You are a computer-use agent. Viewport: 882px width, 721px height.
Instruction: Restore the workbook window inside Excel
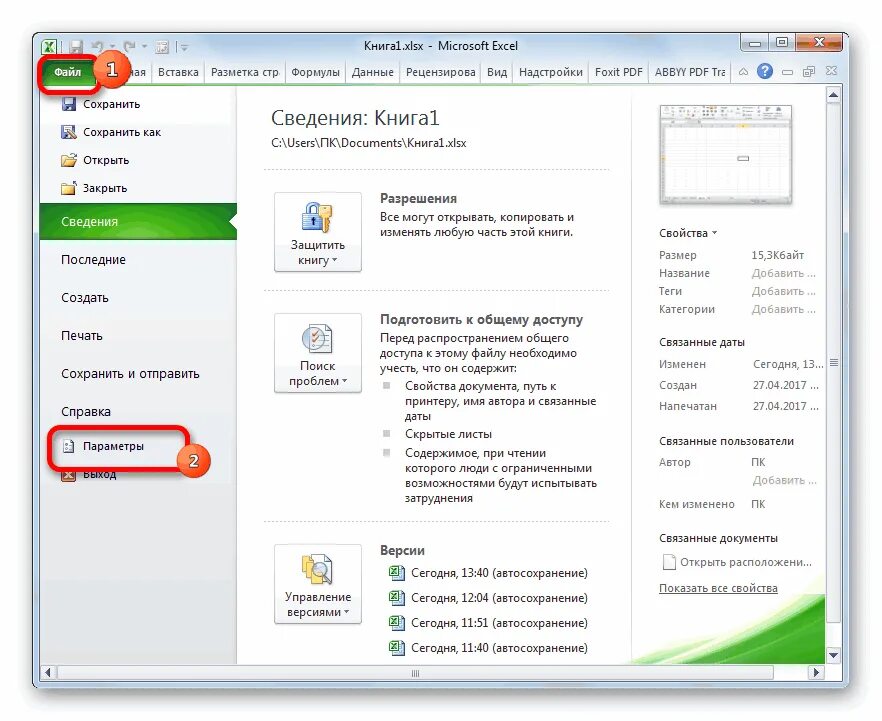coord(809,71)
